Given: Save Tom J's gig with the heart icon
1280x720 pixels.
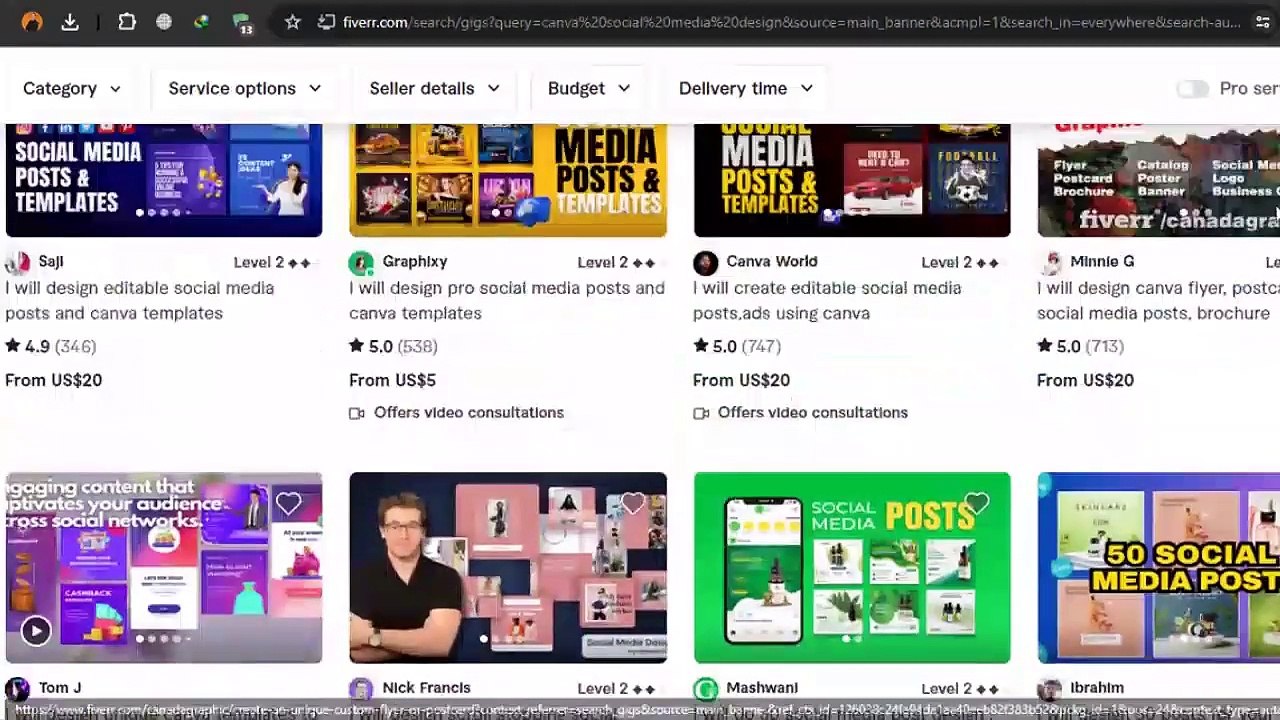Looking at the screenshot, I should point(288,504).
